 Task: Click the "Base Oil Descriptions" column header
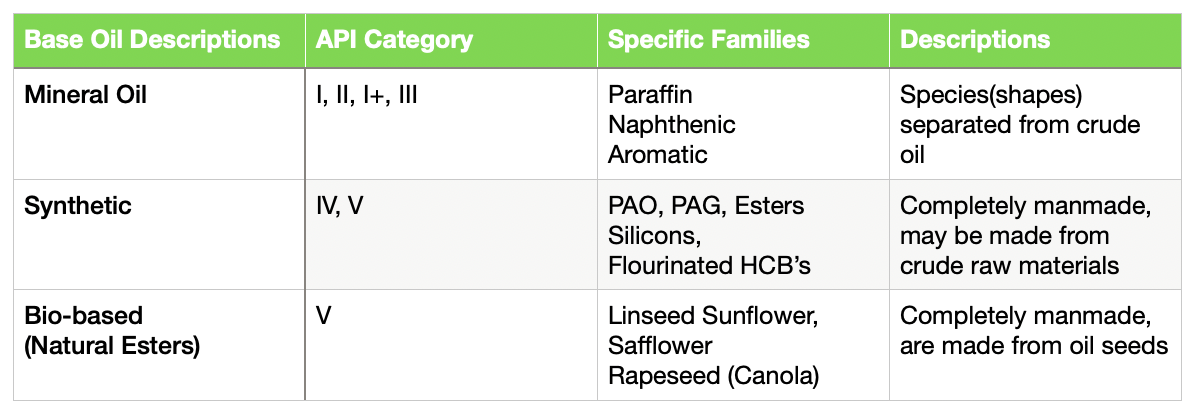152,41
